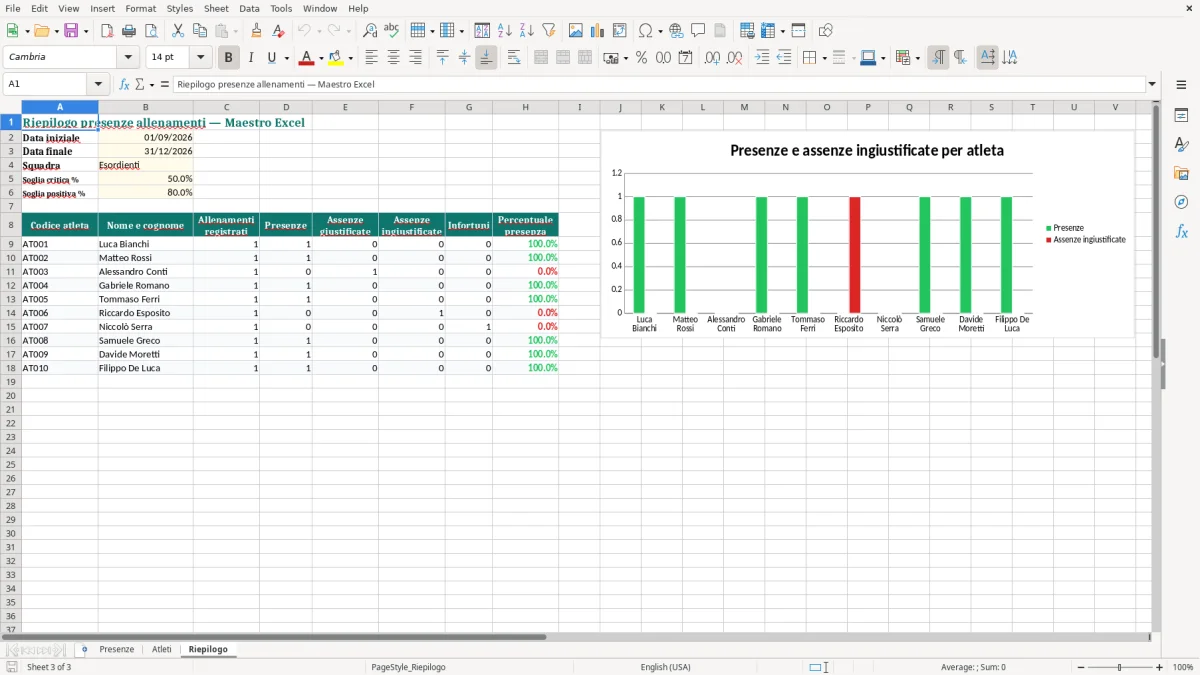Switch to the Atleti sheet tab
The height and width of the screenshot is (675, 1200).
click(x=162, y=649)
